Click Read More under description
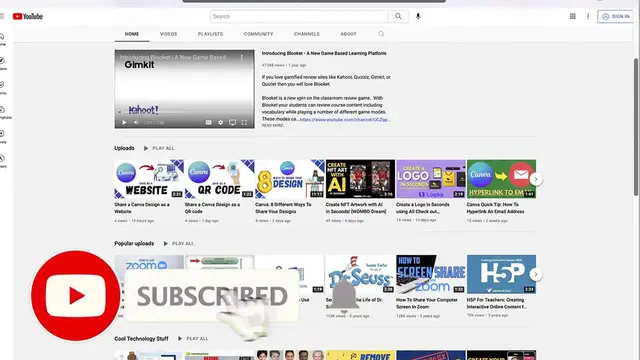The width and height of the screenshot is (640, 360). [x=272, y=125]
